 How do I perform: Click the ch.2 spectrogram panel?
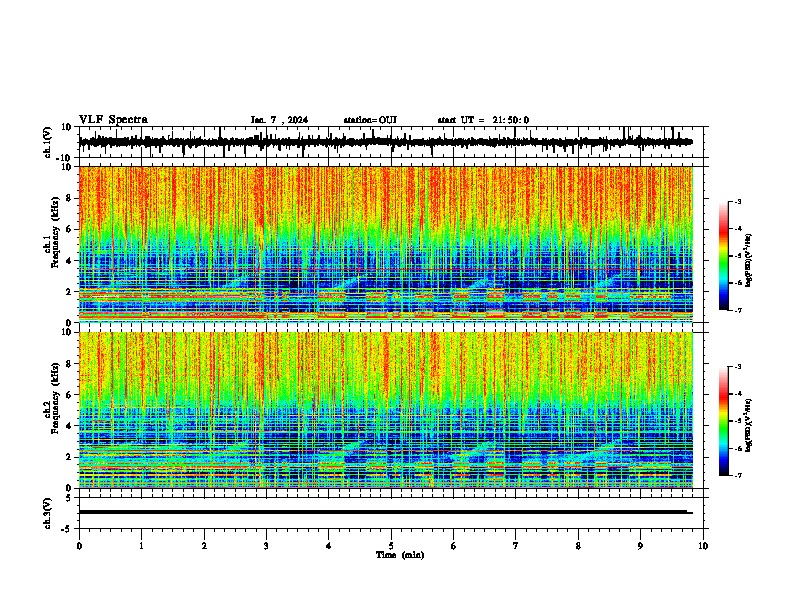(386, 410)
